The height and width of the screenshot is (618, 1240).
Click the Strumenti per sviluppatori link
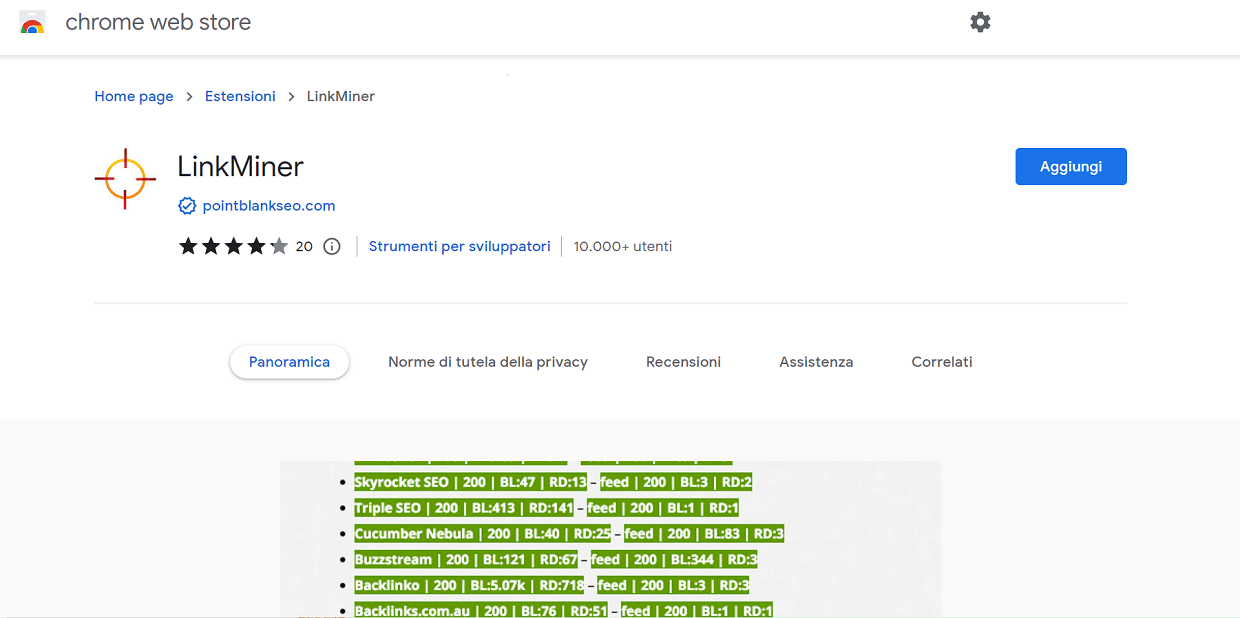coord(459,245)
